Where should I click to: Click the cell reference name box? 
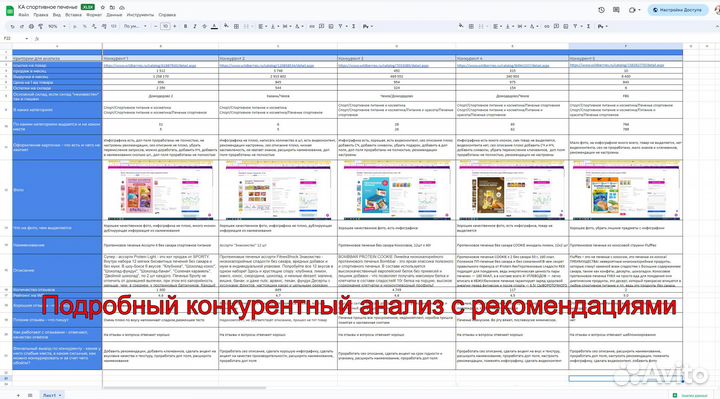tap(14, 39)
